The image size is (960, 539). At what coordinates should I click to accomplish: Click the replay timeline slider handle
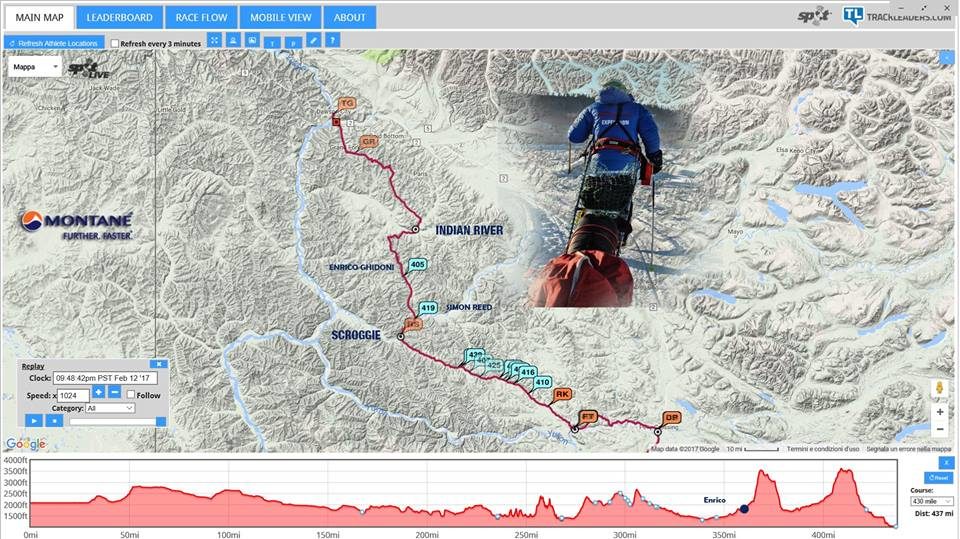[161, 421]
